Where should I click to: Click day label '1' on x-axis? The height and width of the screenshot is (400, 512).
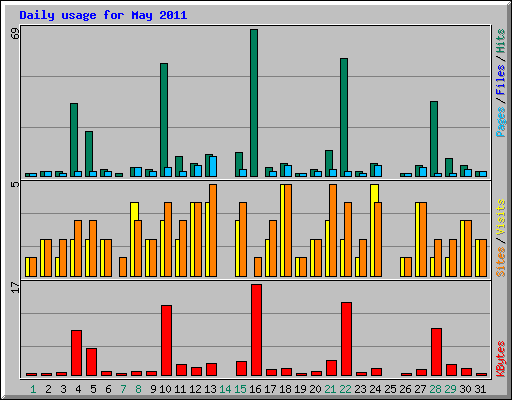(x=33, y=389)
